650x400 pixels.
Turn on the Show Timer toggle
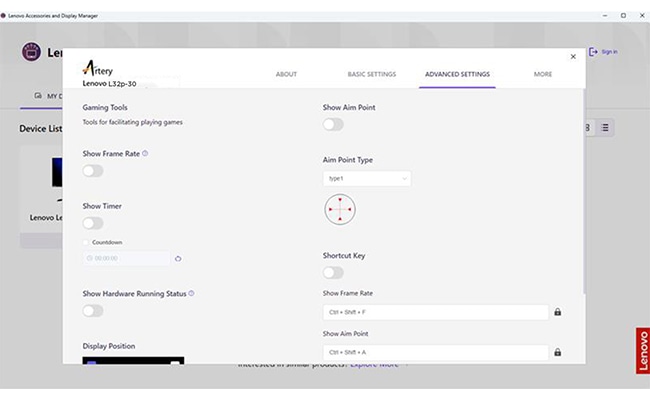coord(93,223)
